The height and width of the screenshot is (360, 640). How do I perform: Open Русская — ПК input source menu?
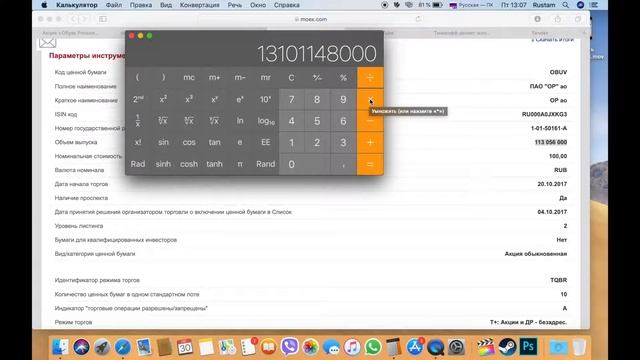[x=471, y=5]
